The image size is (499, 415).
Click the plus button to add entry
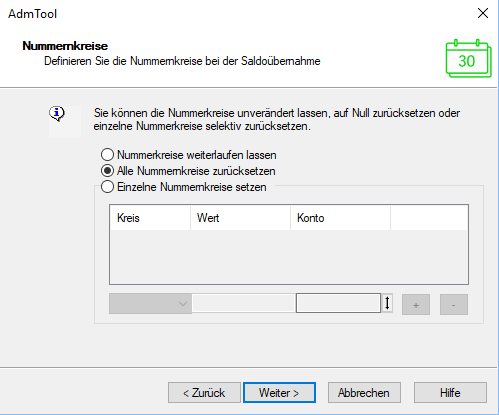pyautogui.click(x=416, y=305)
